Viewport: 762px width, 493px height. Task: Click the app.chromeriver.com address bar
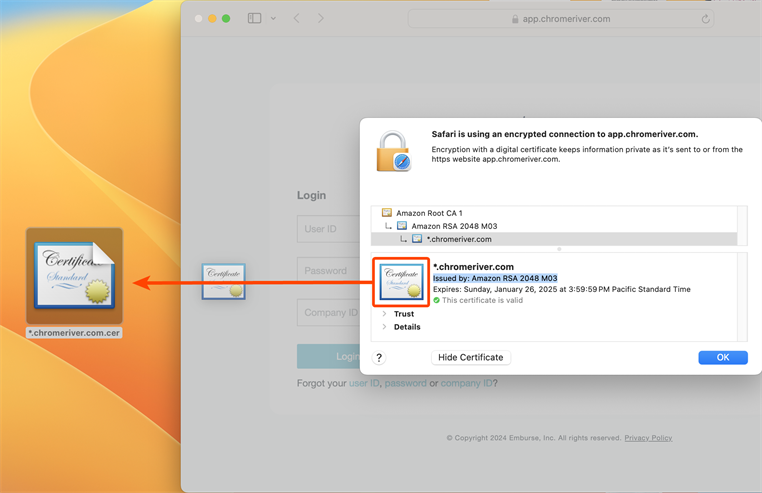[561, 19]
